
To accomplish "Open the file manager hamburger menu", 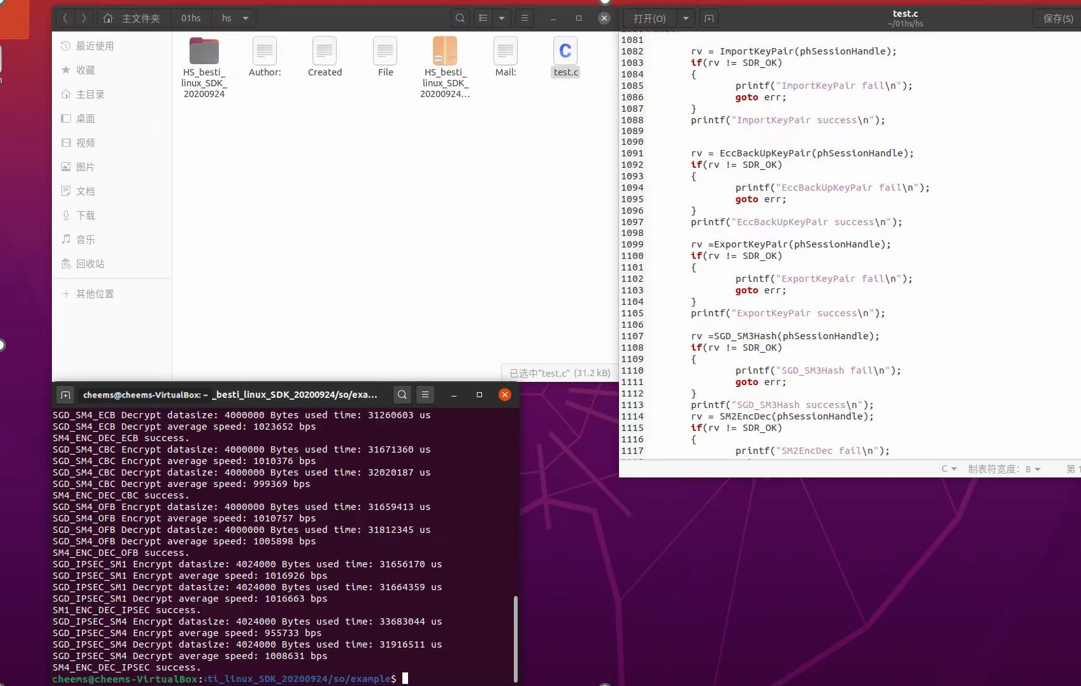I will [x=524, y=18].
